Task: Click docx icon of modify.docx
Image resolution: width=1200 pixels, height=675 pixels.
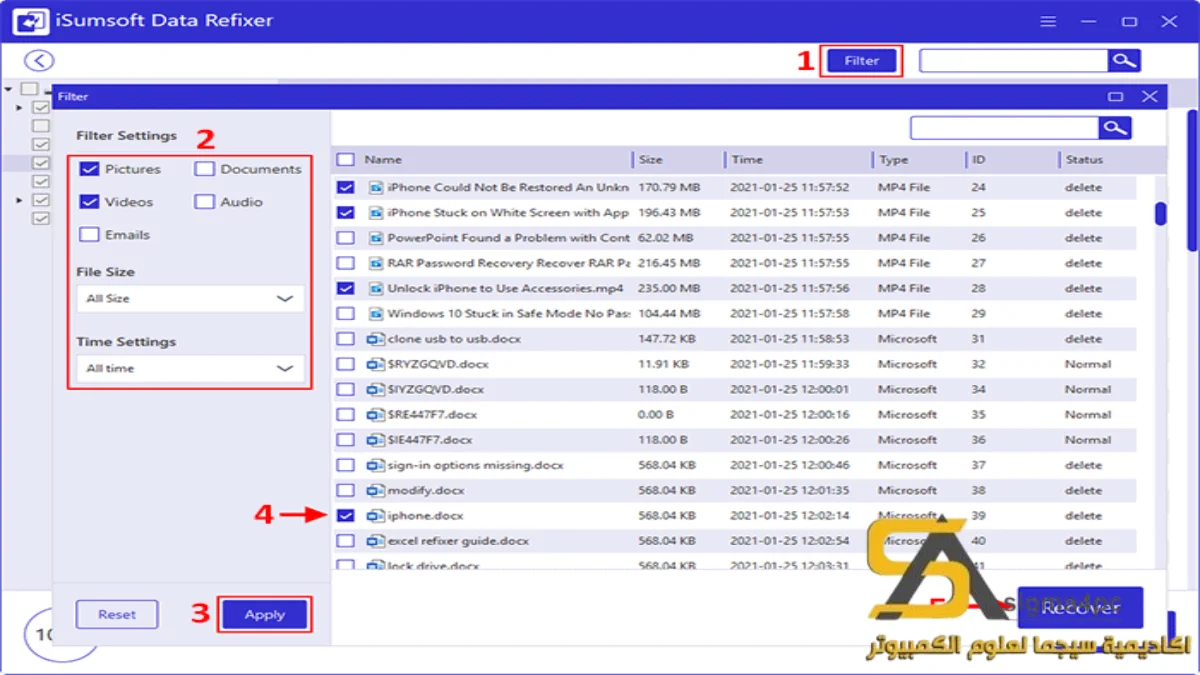Action: (376, 490)
